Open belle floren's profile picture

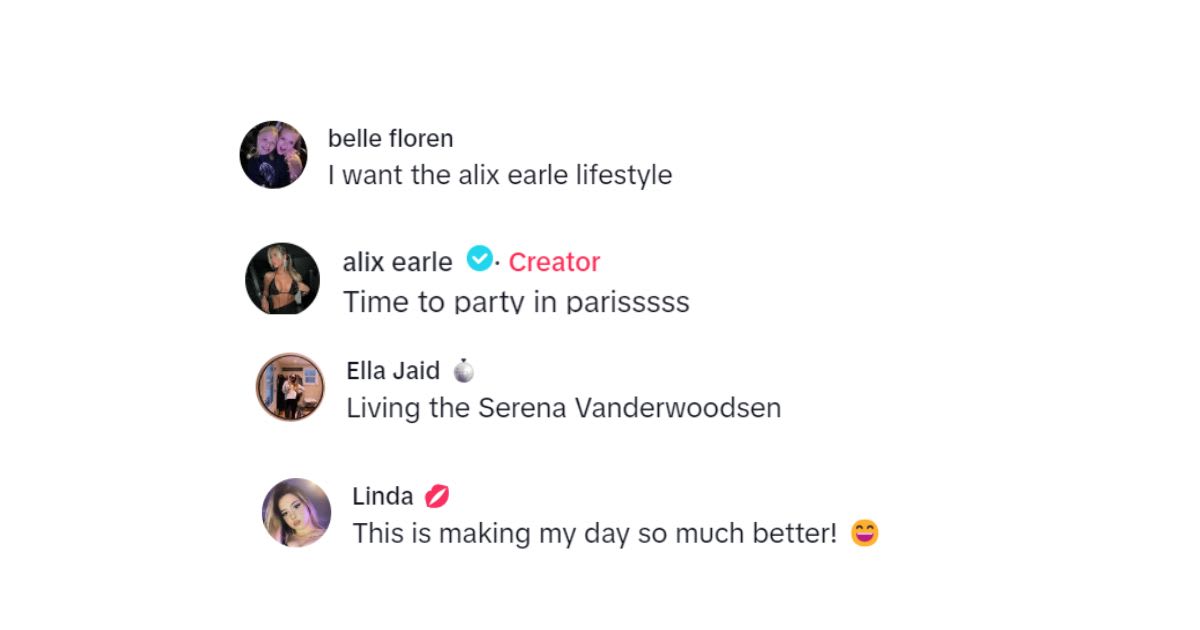click(x=273, y=155)
